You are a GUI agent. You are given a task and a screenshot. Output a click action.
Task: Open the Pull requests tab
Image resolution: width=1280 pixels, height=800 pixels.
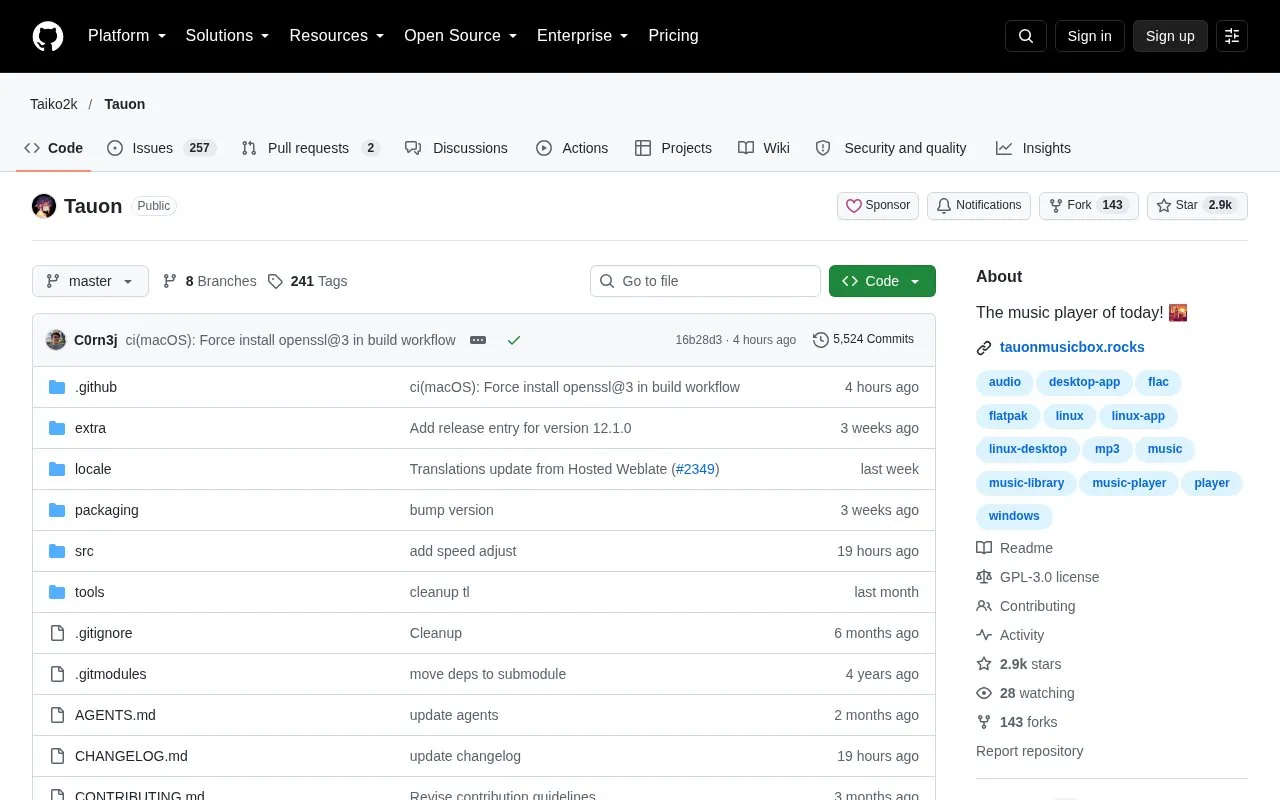(x=311, y=148)
